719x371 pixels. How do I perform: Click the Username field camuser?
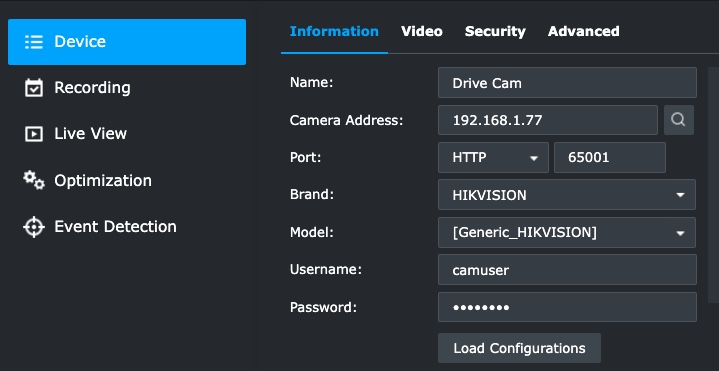[567, 270]
